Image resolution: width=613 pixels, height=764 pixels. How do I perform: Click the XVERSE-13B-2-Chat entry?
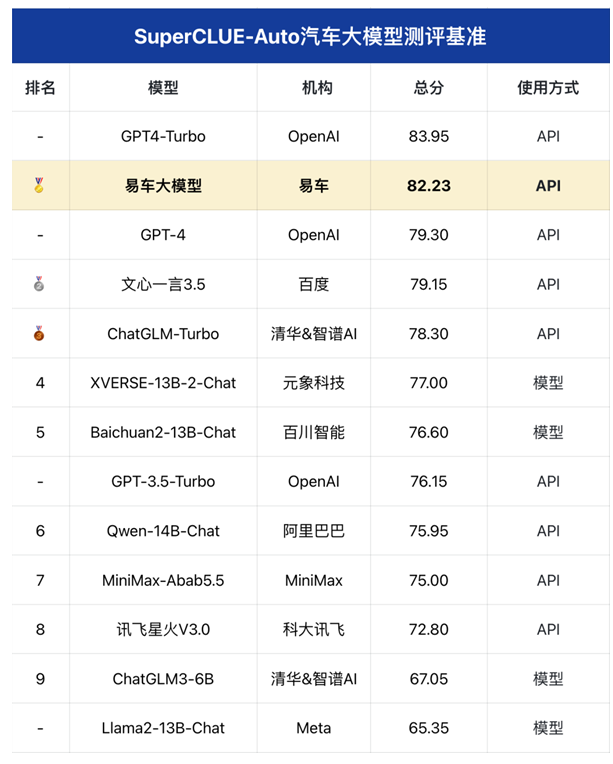click(x=163, y=383)
